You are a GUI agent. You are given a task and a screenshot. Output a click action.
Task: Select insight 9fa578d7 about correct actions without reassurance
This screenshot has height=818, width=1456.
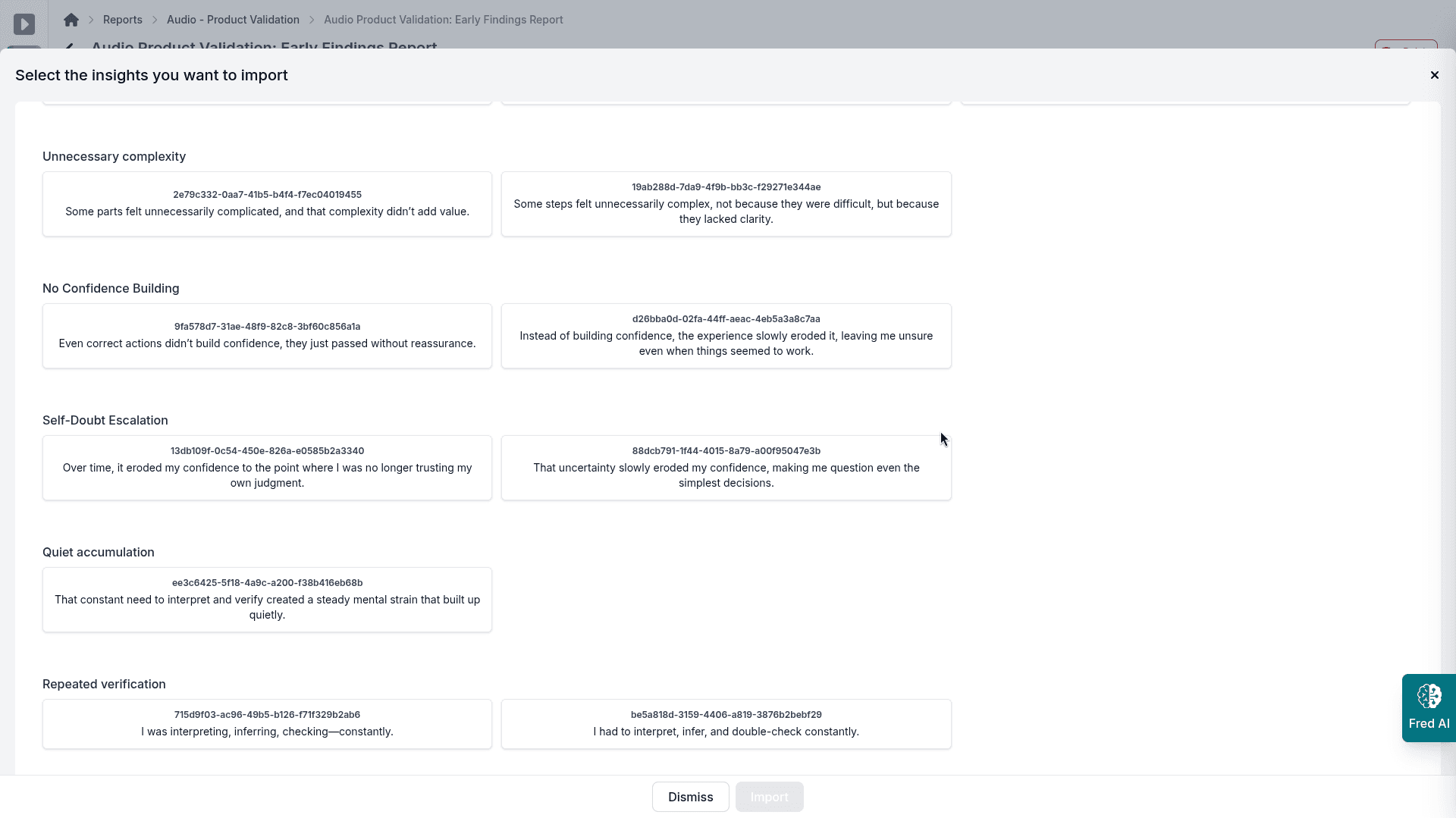pyautogui.click(x=267, y=336)
